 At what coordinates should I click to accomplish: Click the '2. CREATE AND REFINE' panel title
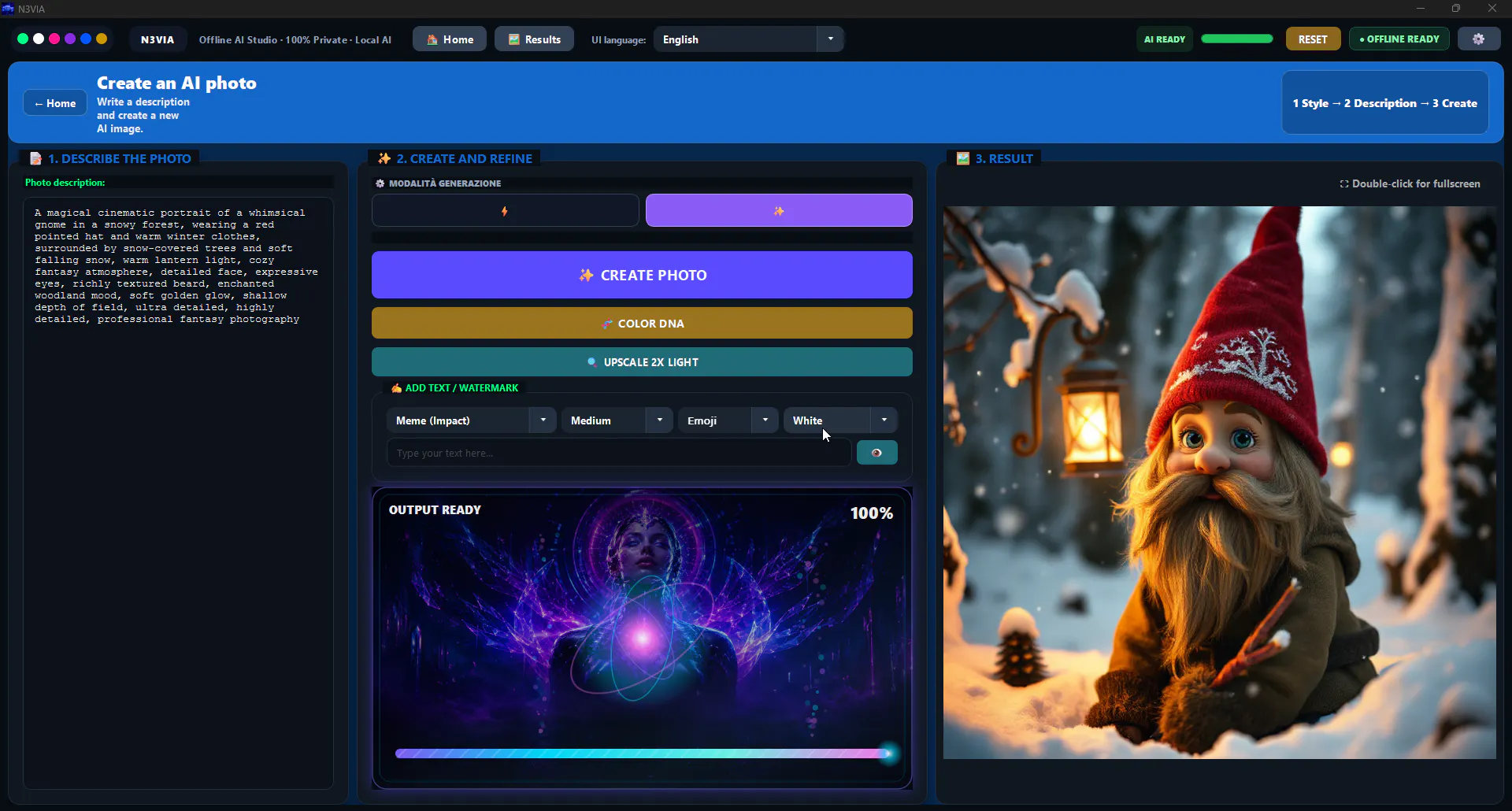click(455, 158)
